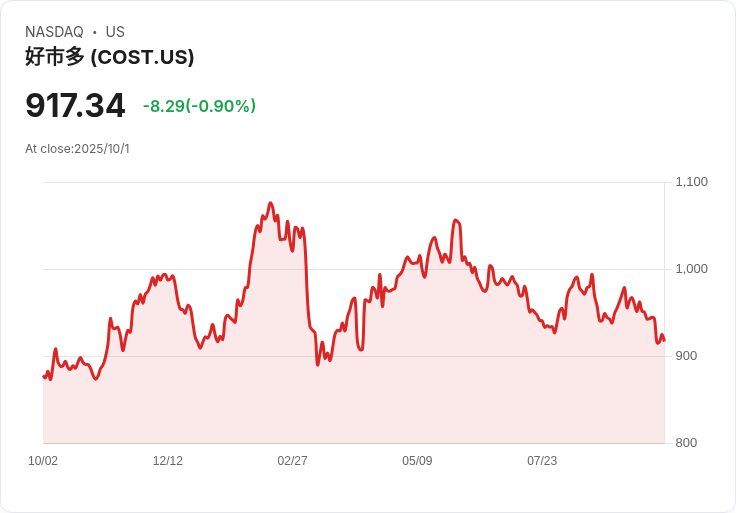736x513 pixels.
Task: Click the US market label
Action: pyautogui.click(x=115, y=32)
